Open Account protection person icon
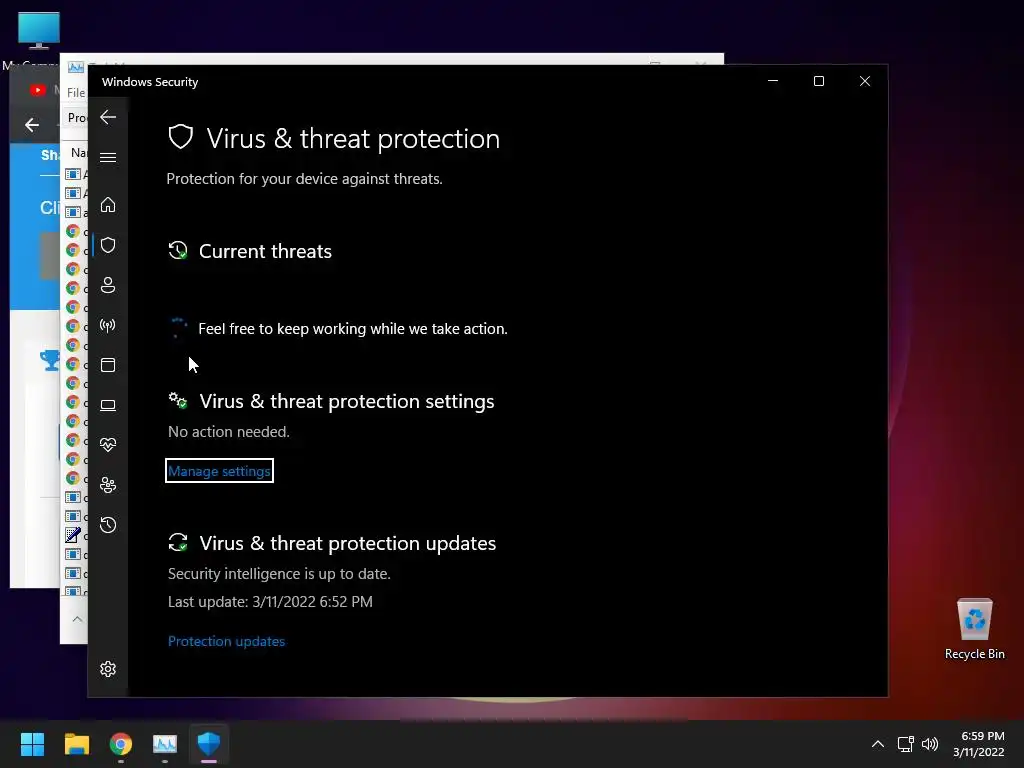The height and width of the screenshot is (768, 1024). (108, 285)
